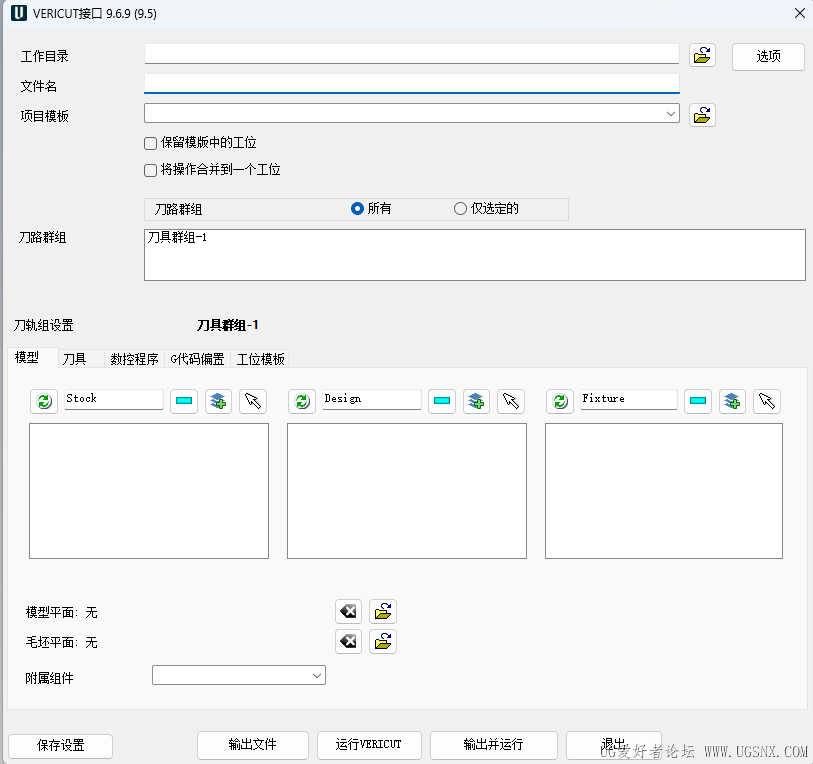The image size is (813, 764).
Task: Click the 工作目录 input field
Action: click(412, 54)
